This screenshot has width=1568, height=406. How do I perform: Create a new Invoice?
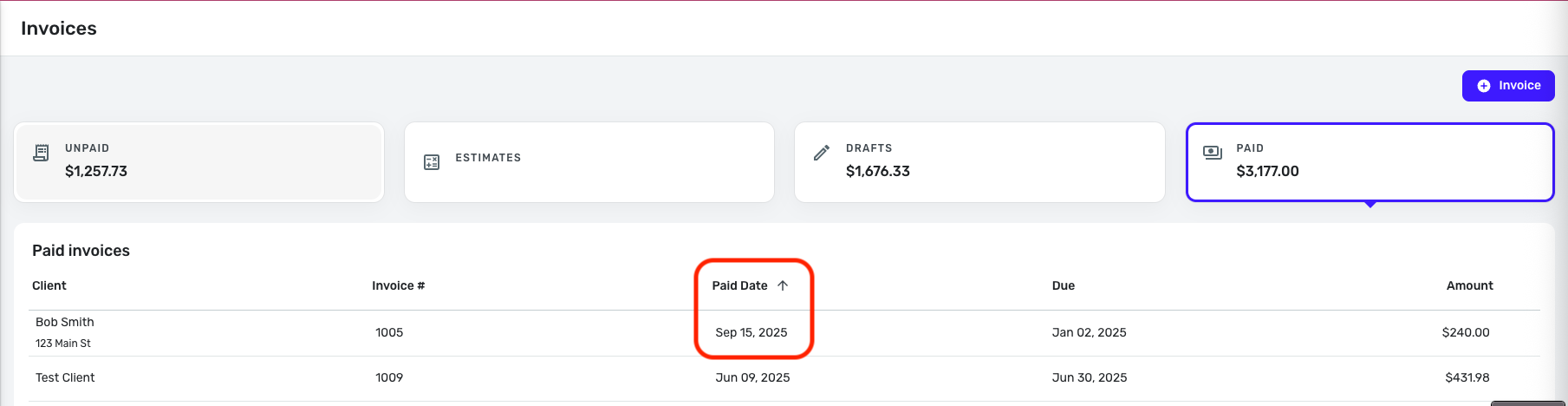pos(1507,86)
